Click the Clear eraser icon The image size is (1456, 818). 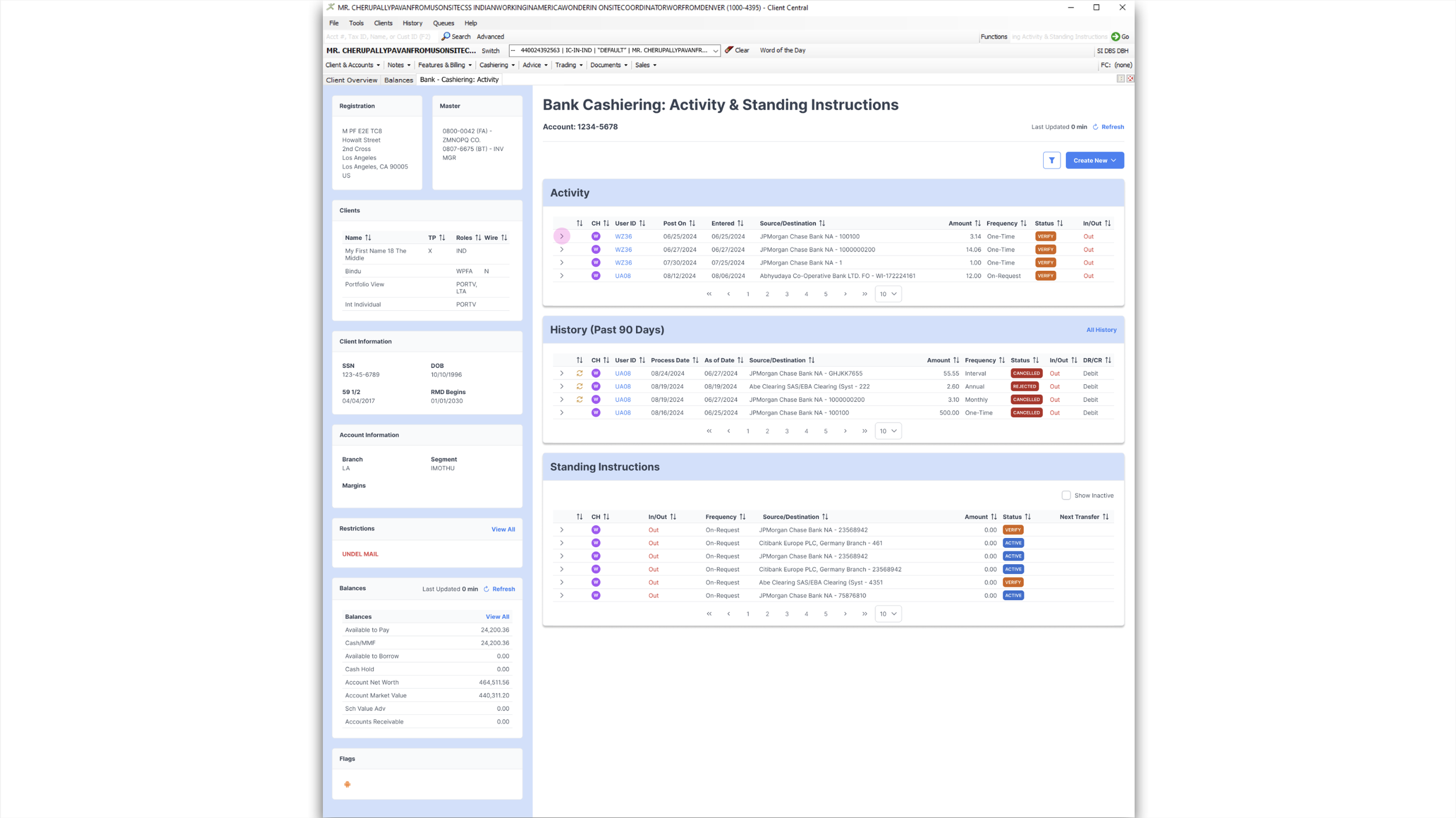[x=729, y=50]
